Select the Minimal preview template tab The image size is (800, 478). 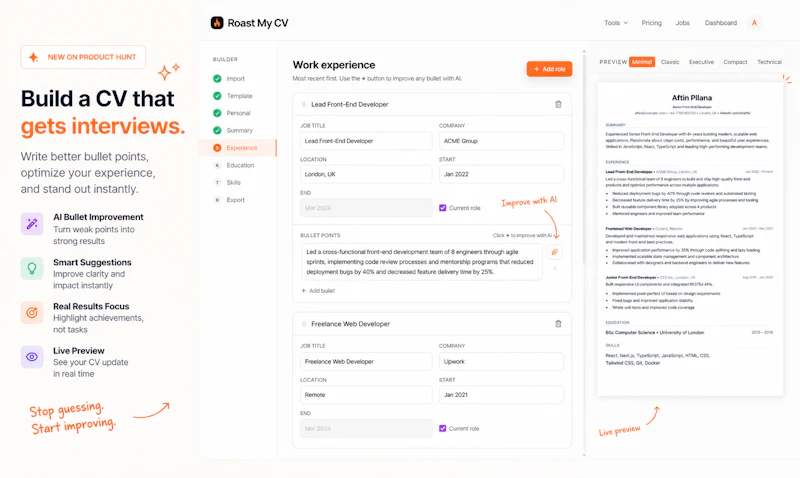click(642, 62)
